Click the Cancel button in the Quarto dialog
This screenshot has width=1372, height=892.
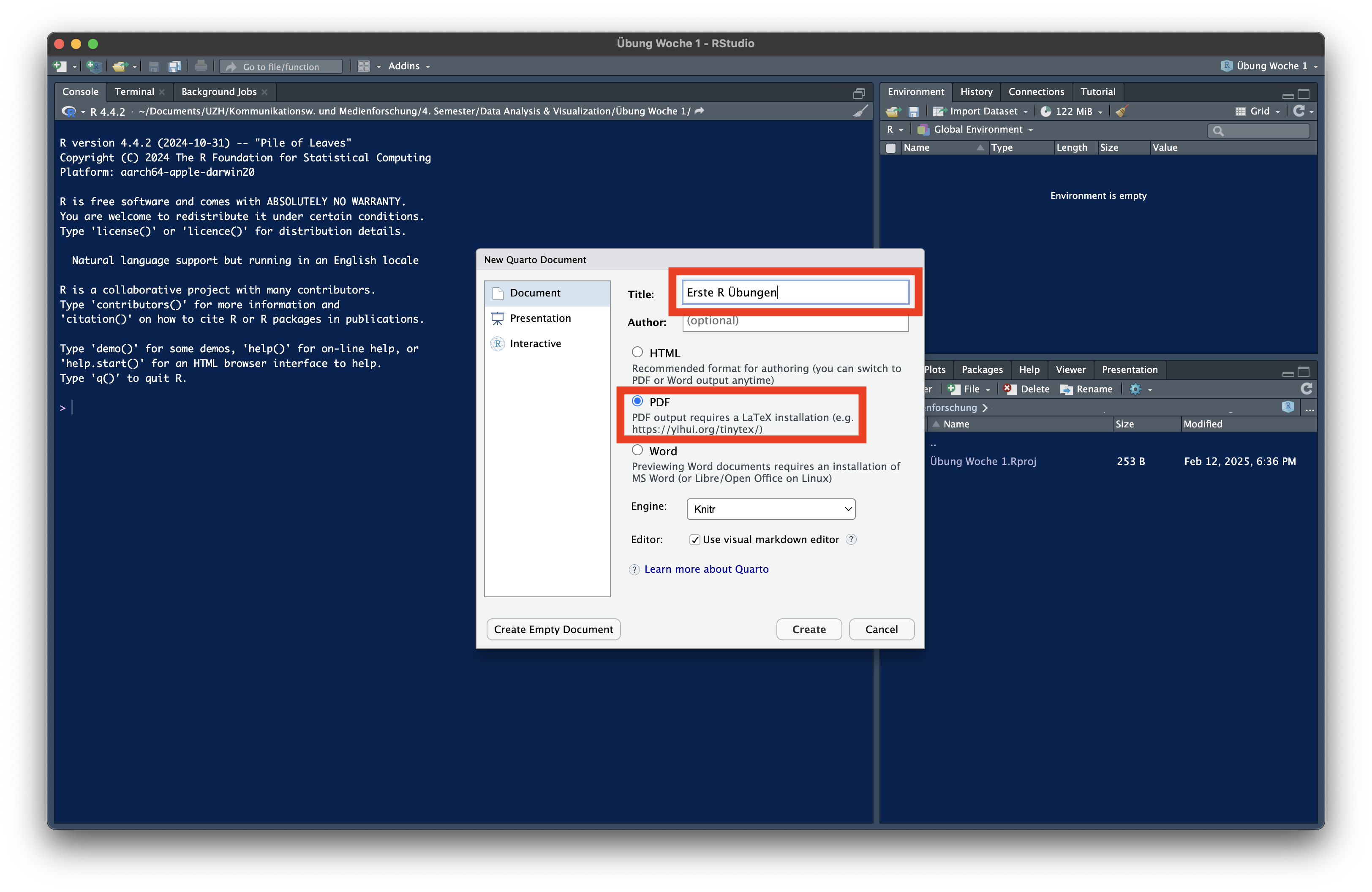(882, 629)
